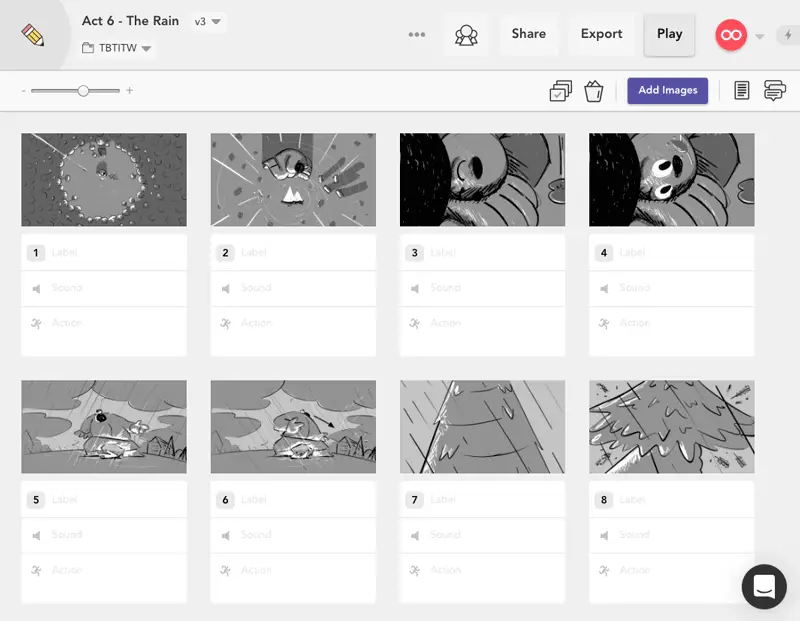Click the pencil logo icon
This screenshot has width=800, height=621.
point(33,35)
